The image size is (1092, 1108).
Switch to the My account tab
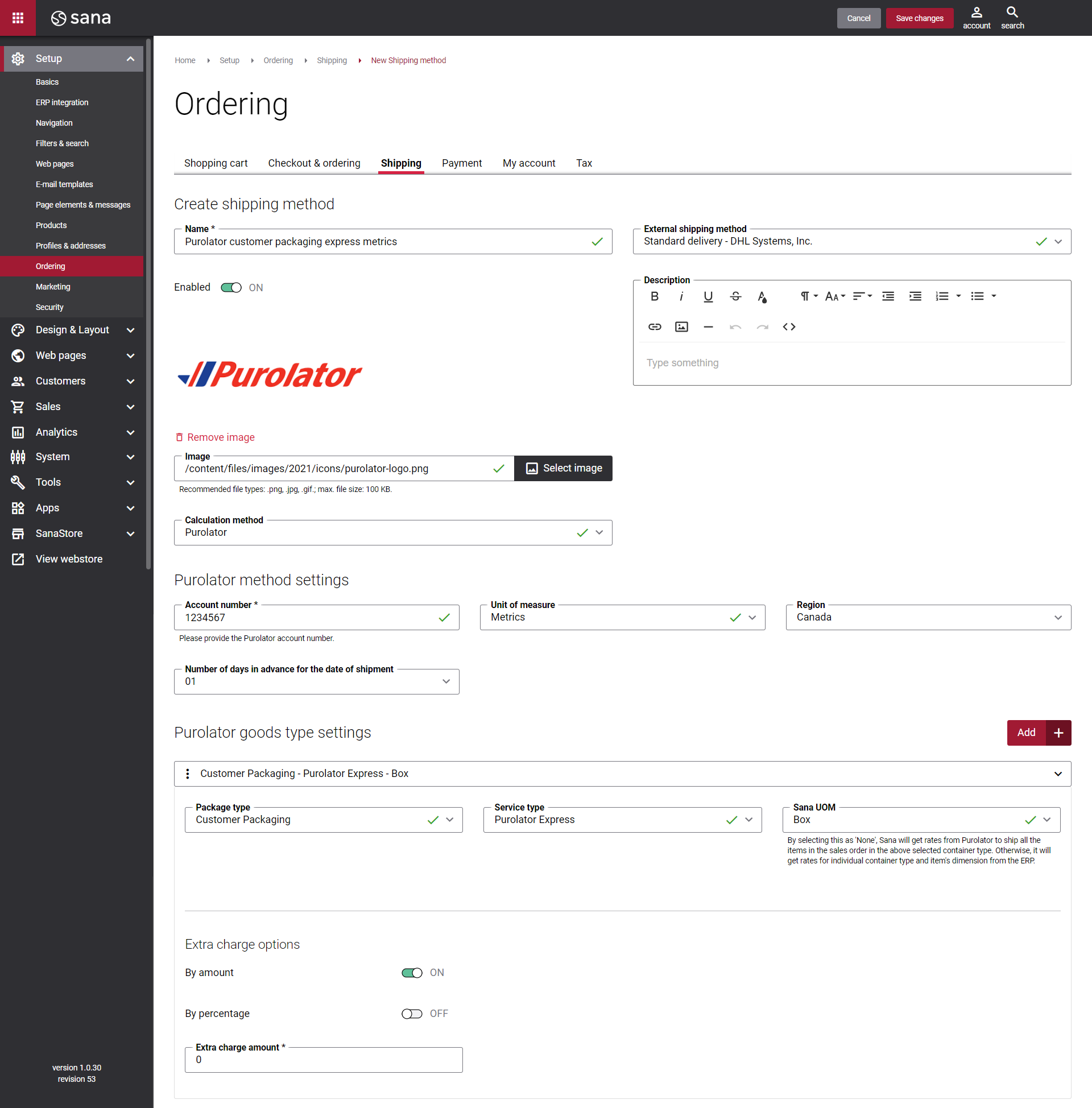coord(529,163)
